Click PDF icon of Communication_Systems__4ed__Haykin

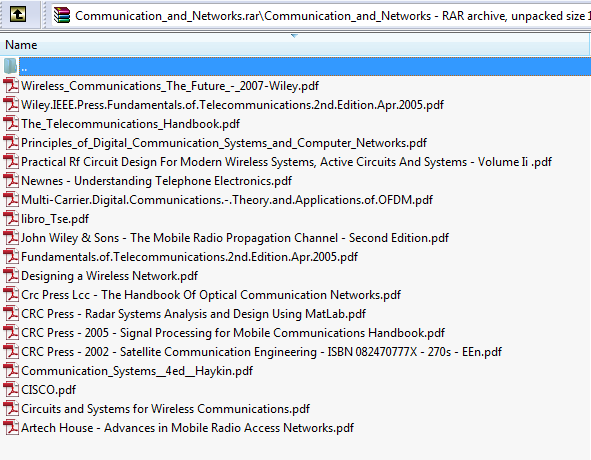[11, 371]
